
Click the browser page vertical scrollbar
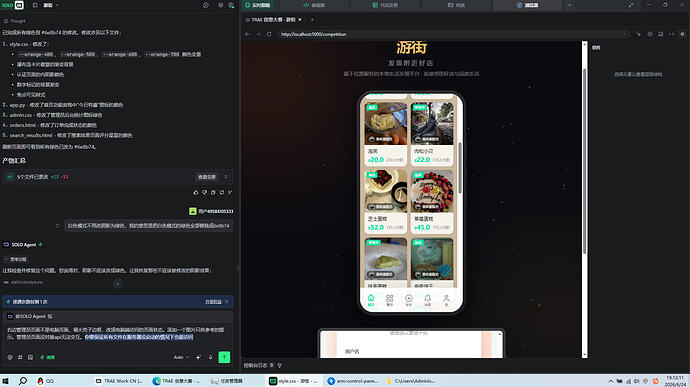(x=584, y=161)
